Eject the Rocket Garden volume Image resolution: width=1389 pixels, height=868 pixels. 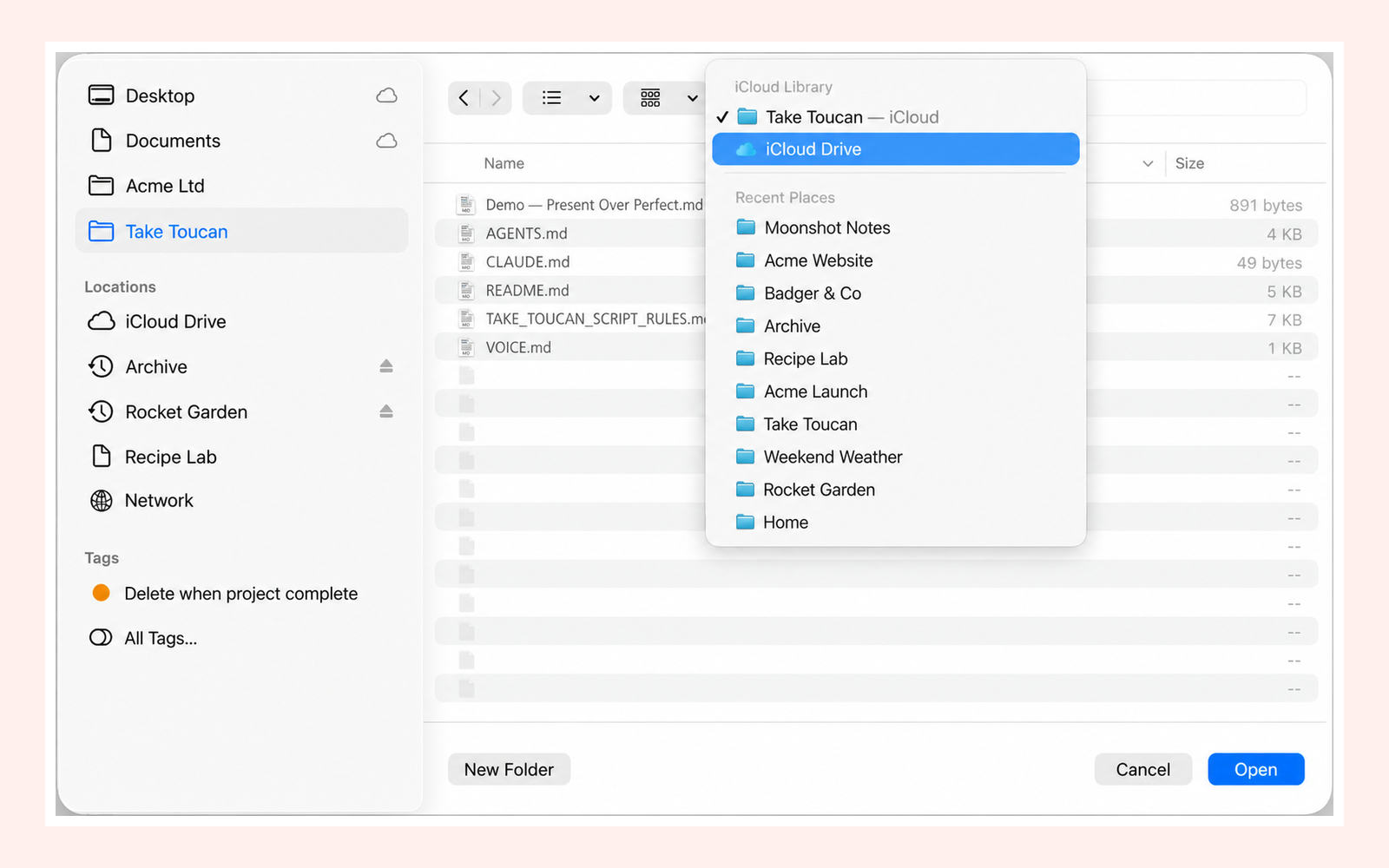[386, 411]
